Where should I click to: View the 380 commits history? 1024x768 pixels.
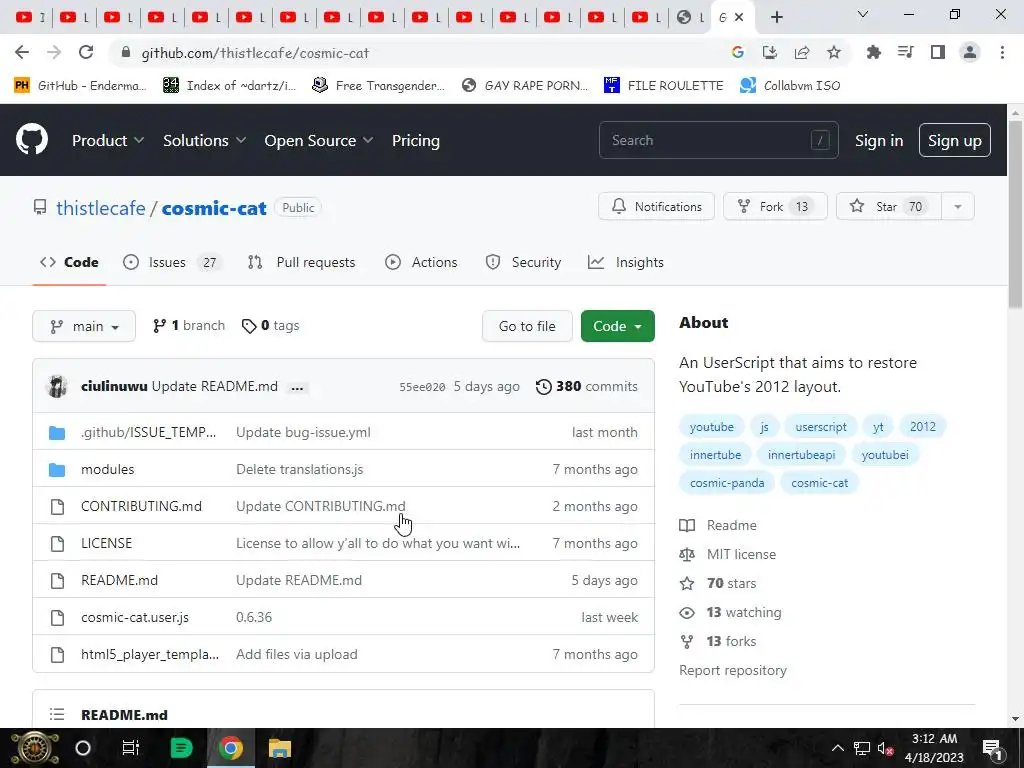[586, 387]
